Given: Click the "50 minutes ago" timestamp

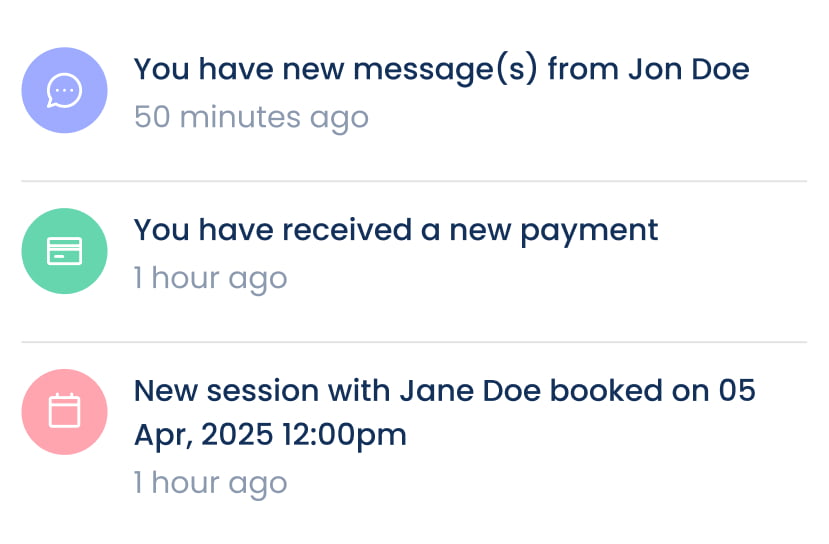Looking at the screenshot, I should (x=251, y=117).
